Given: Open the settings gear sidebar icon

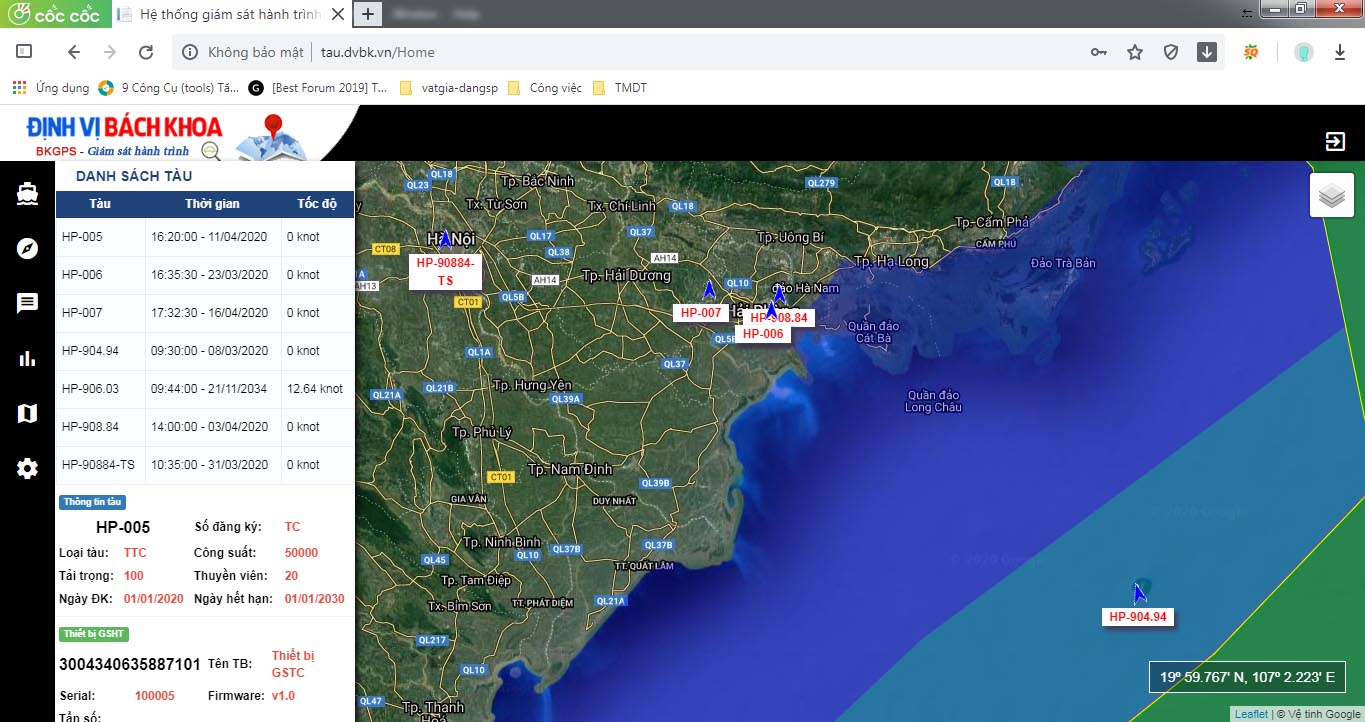Looking at the screenshot, I should pos(27,468).
